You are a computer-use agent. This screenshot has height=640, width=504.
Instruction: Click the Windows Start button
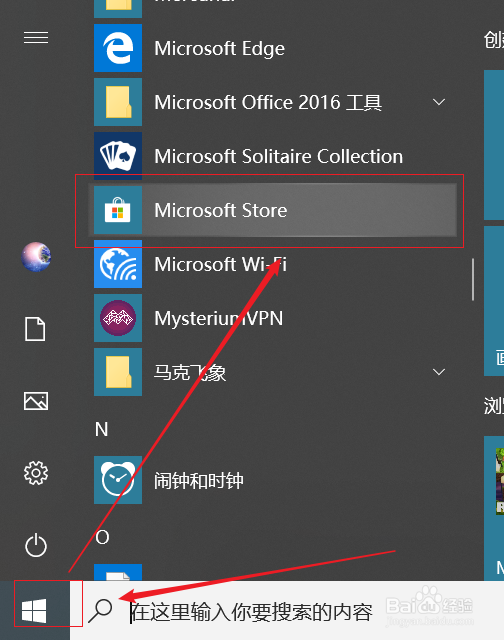point(34,611)
